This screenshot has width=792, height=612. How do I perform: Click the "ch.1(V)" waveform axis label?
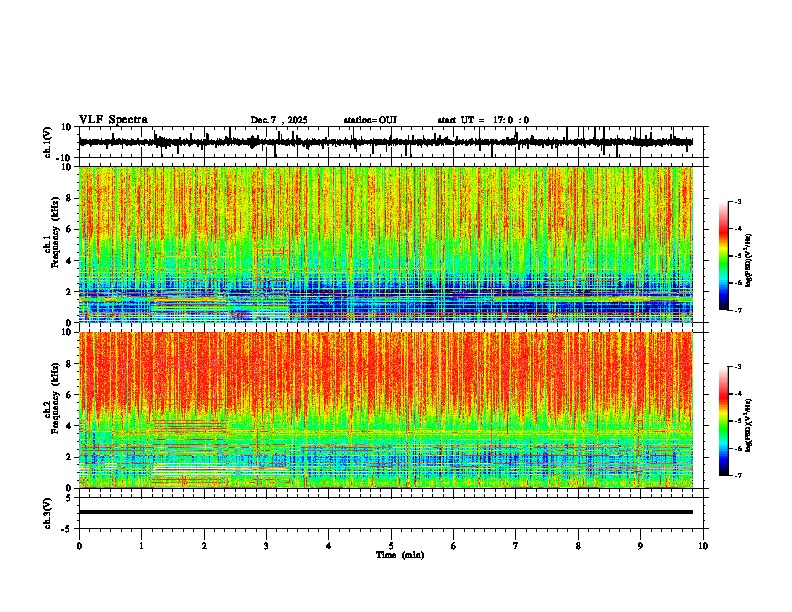[x=48, y=142]
